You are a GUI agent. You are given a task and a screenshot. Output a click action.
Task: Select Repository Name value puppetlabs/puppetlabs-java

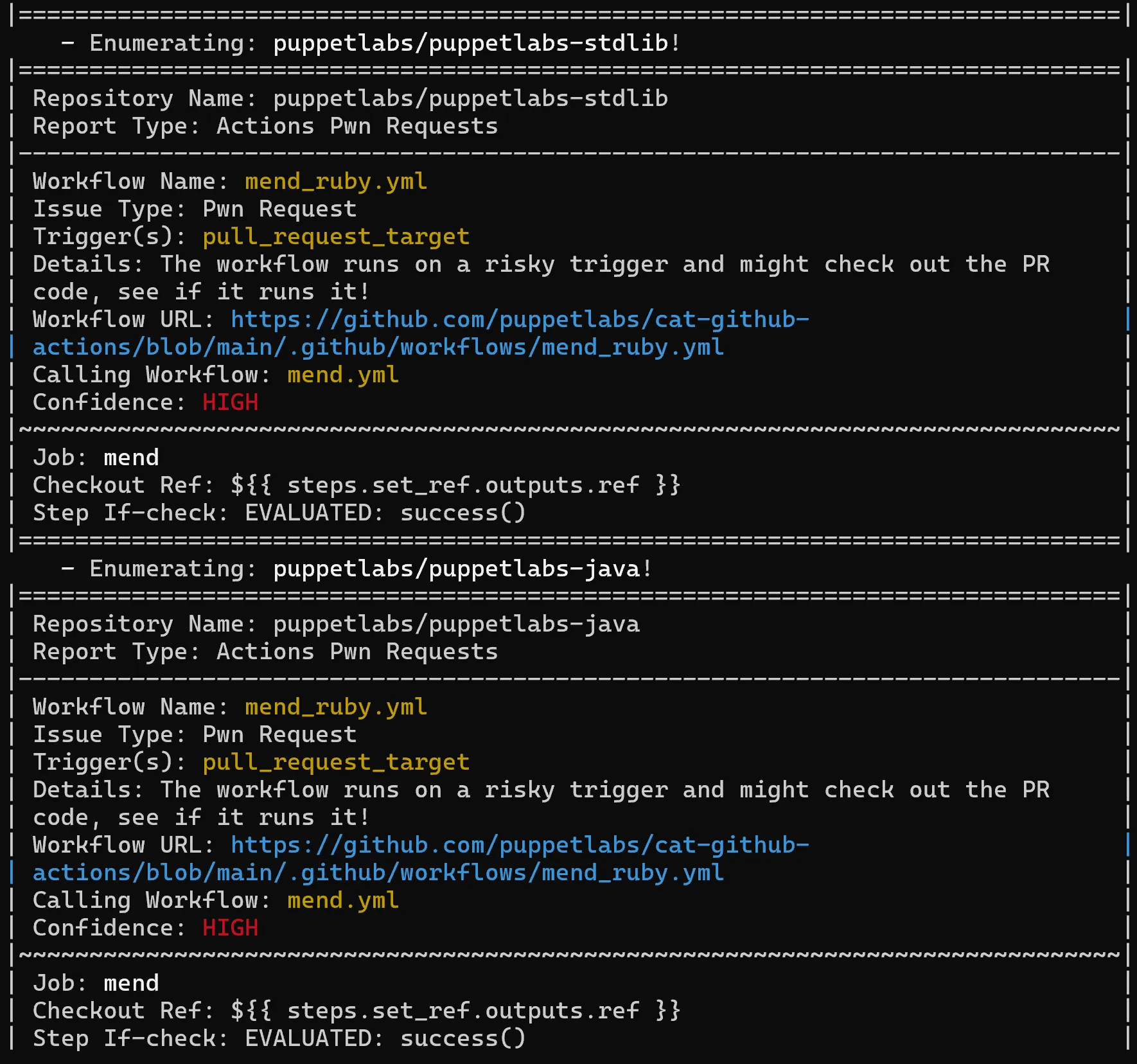[x=456, y=625]
